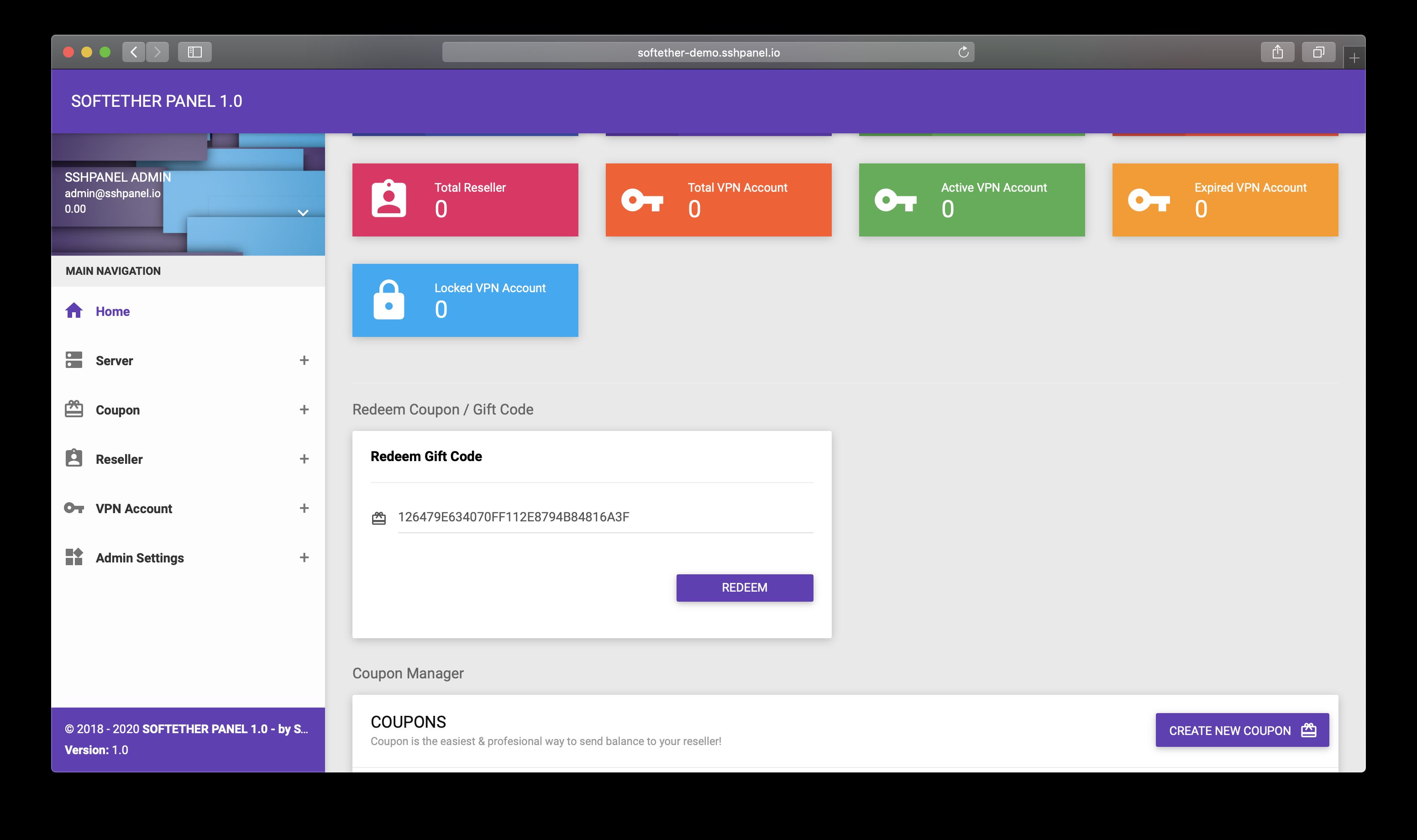Click the Coupon gift card sidebar icon

73,409
